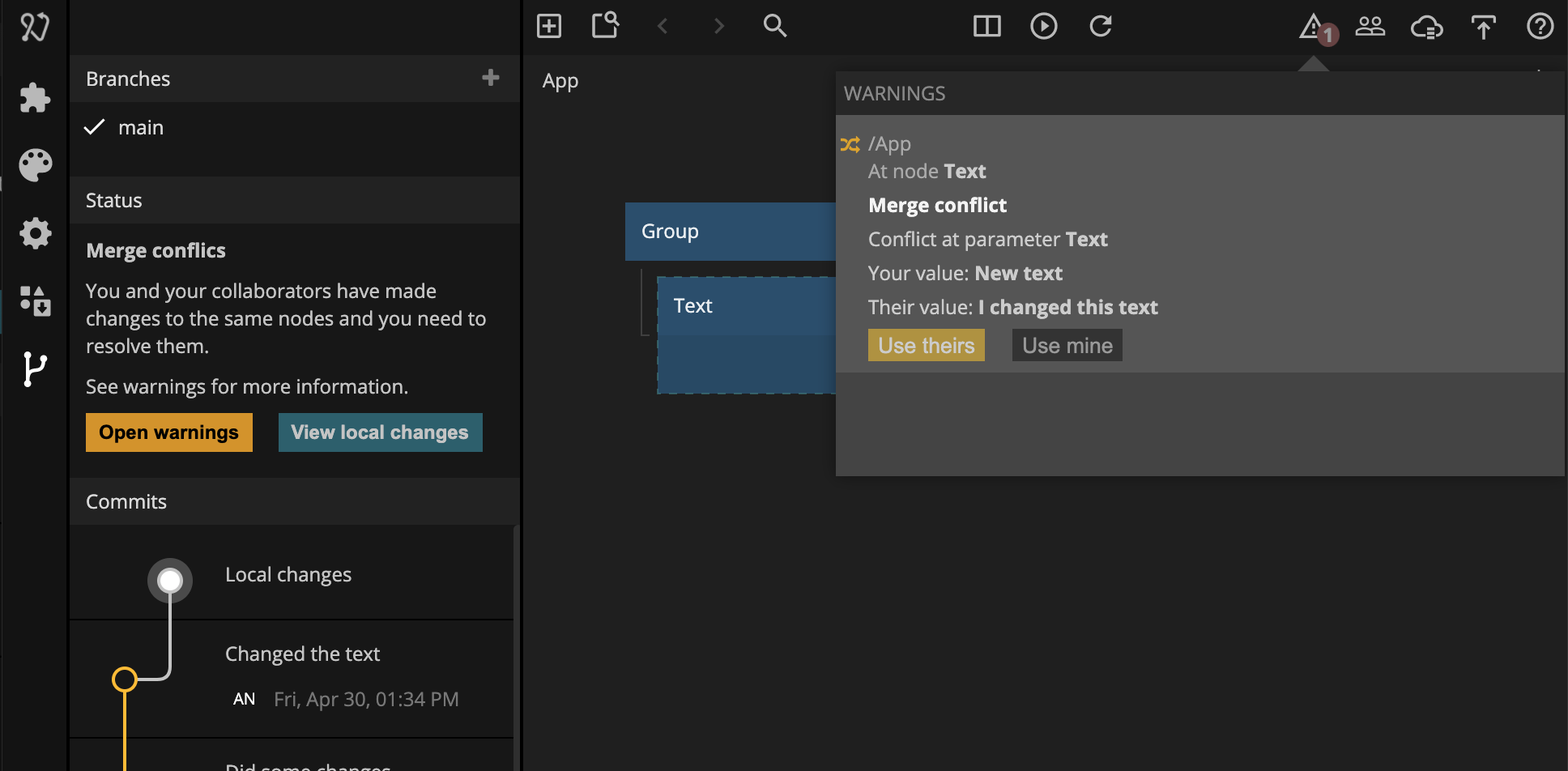Click the merge conflict shuffle icon
Viewport: 1568px width, 771px height.
(x=850, y=144)
